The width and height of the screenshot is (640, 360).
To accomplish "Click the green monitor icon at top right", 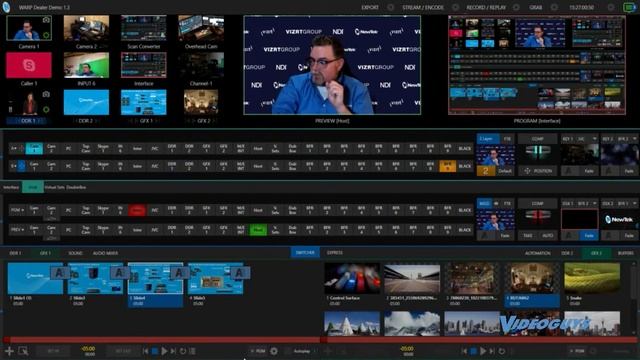I will [629, 7].
